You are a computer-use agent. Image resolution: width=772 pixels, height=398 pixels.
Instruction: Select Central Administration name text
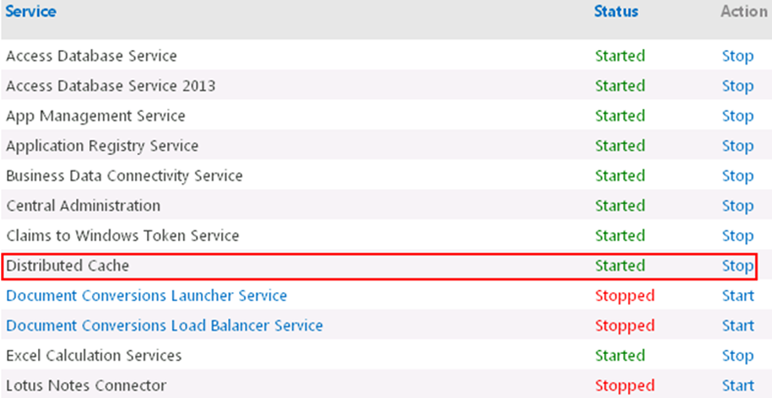83,206
